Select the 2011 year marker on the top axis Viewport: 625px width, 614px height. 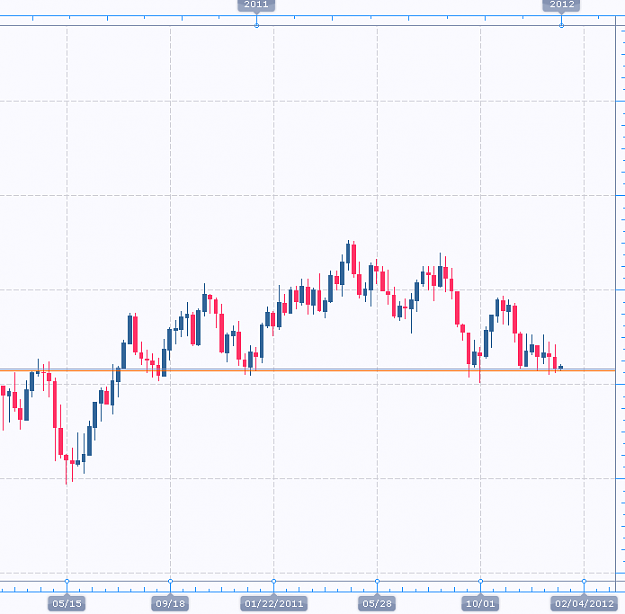tap(256, 5)
